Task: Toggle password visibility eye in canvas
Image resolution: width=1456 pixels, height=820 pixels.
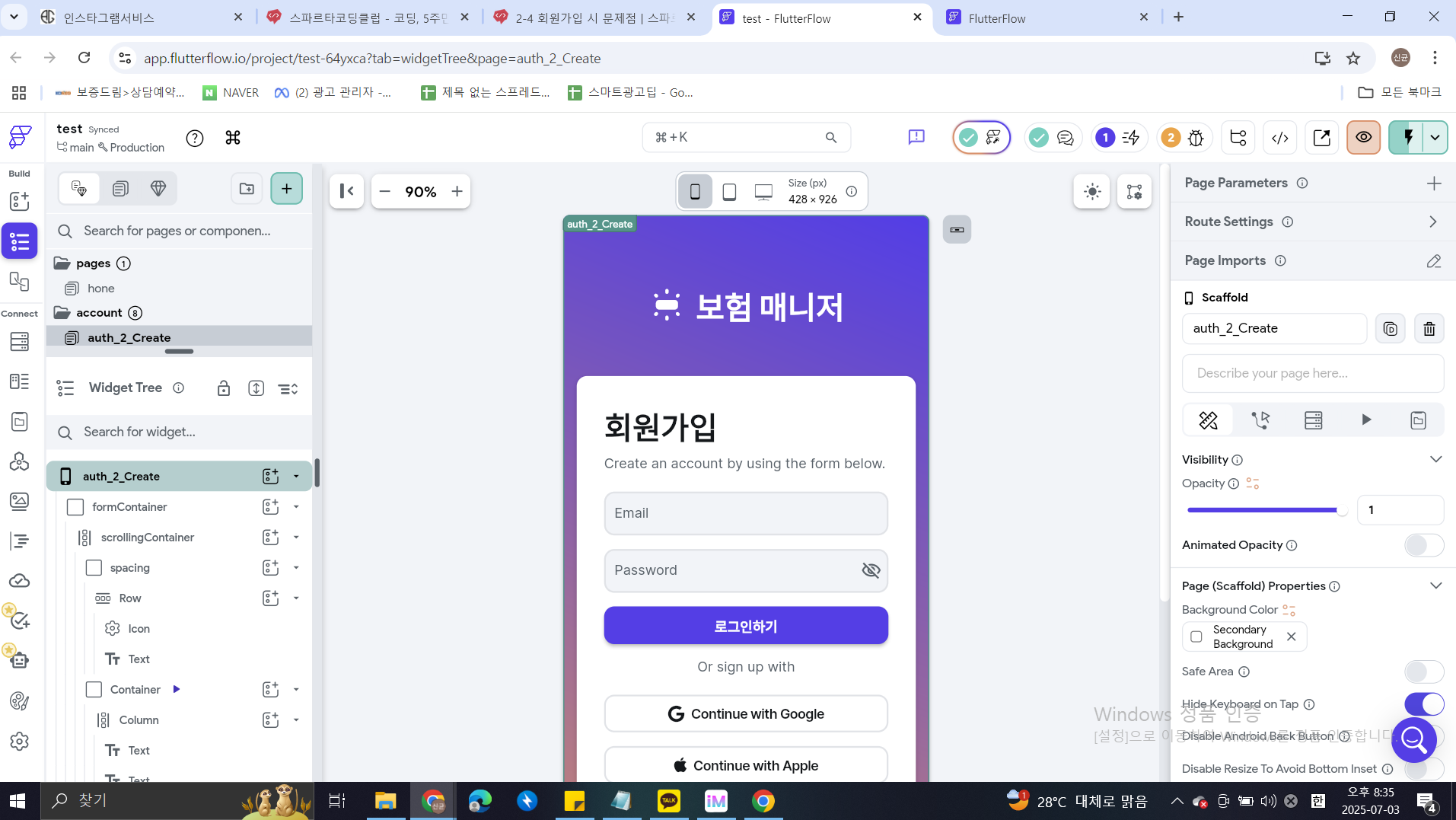Action: [871, 570]
